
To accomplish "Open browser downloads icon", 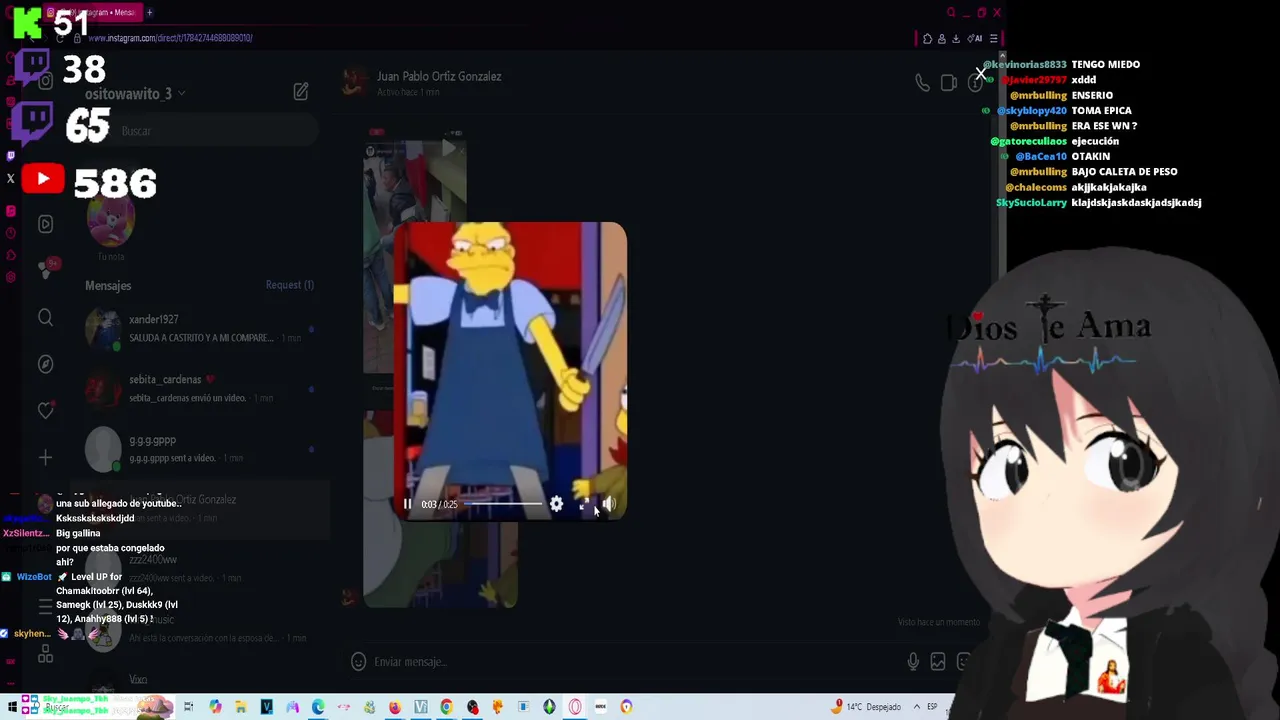I will 955,38.
